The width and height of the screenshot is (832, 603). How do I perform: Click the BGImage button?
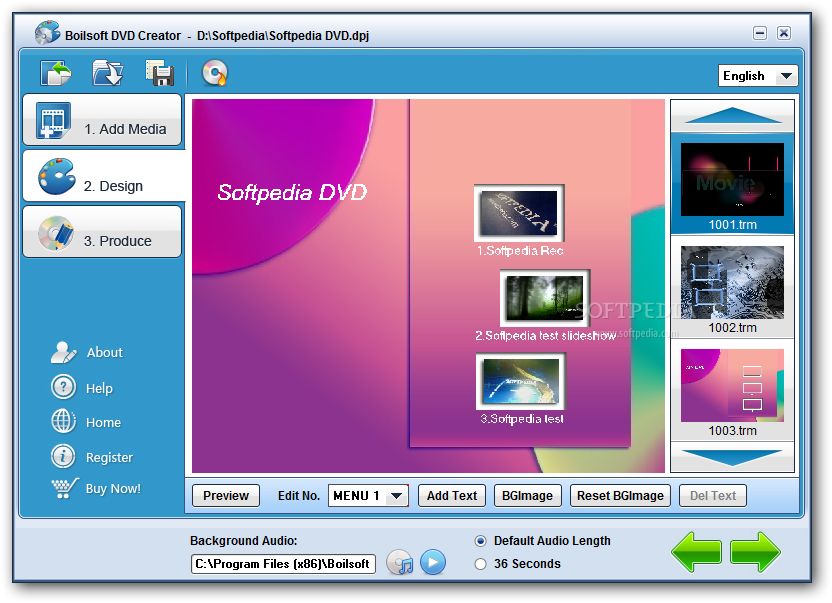527,496
